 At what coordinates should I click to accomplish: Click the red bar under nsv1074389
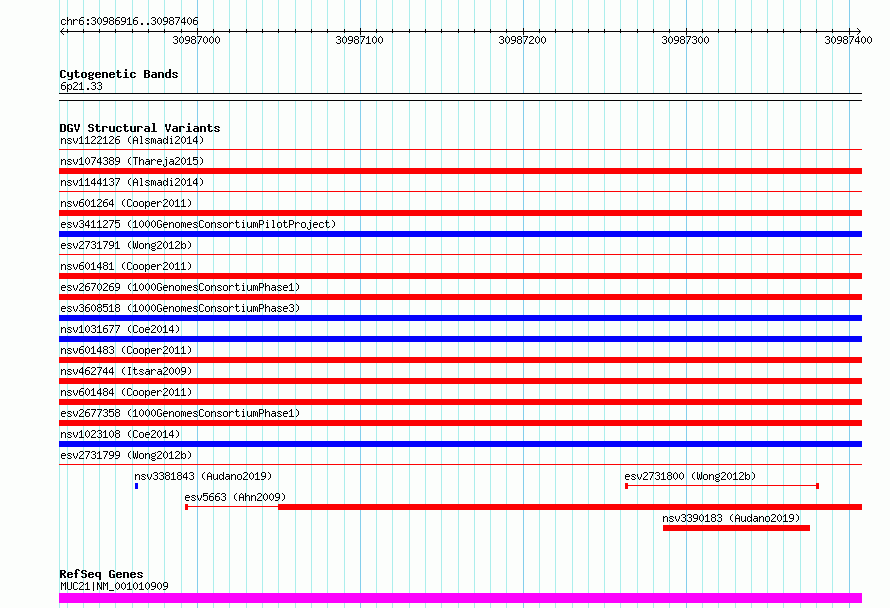click(x=460, y=171)
